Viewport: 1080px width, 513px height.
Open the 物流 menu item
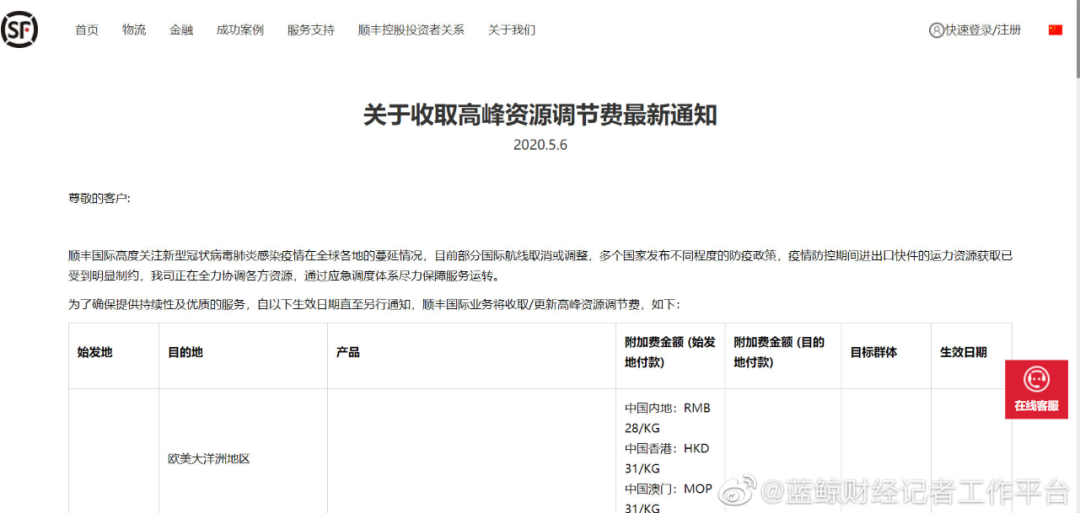134,30
